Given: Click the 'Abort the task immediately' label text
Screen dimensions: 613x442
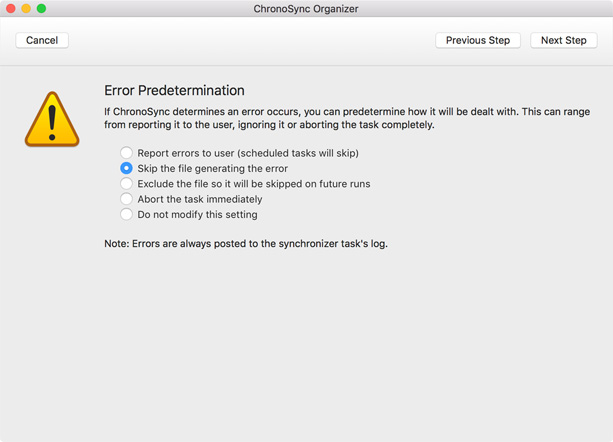Looking at the screenshot, I should pos(200,199).
